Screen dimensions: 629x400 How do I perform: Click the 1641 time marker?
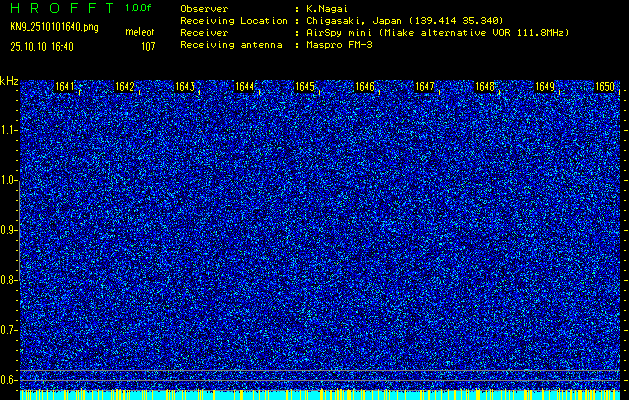tap(65, 87)
